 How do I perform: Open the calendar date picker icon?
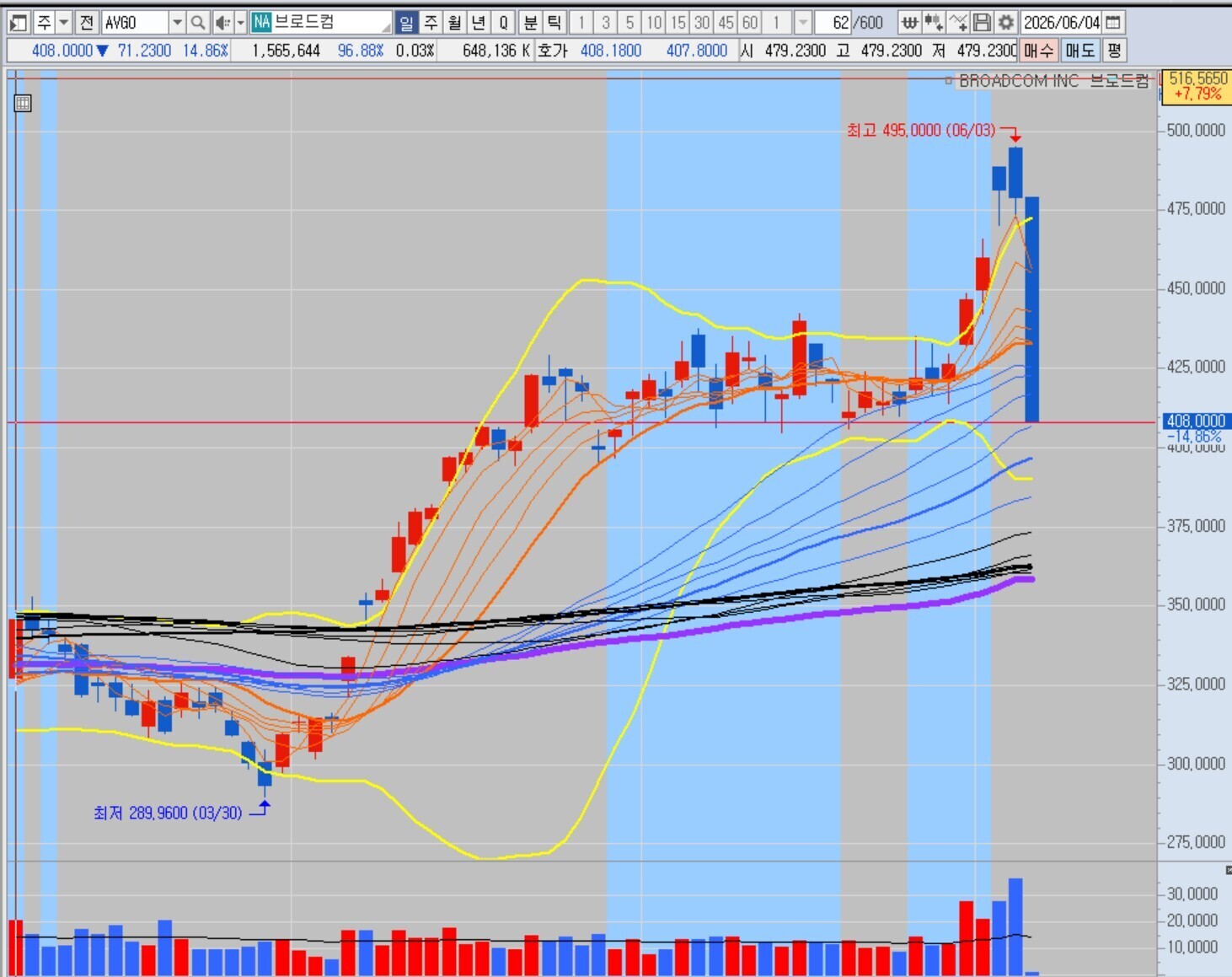click(1113, 23)
